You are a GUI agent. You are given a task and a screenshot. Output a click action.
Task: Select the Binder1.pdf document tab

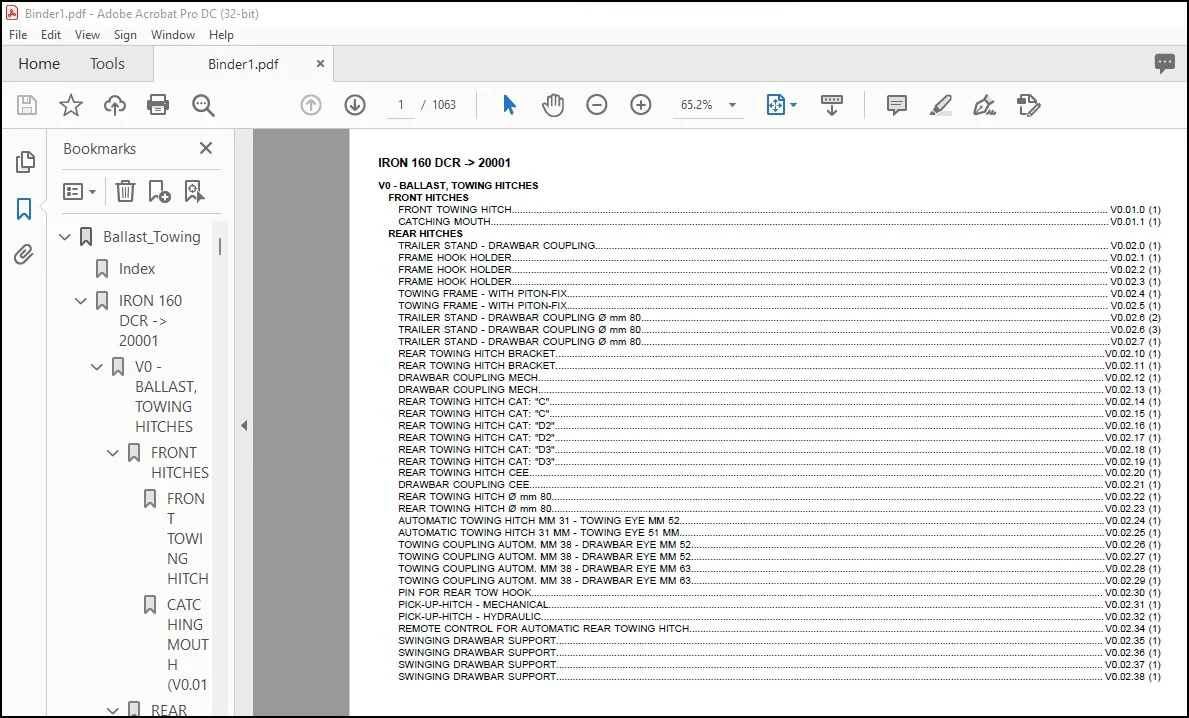coord(243,64)
